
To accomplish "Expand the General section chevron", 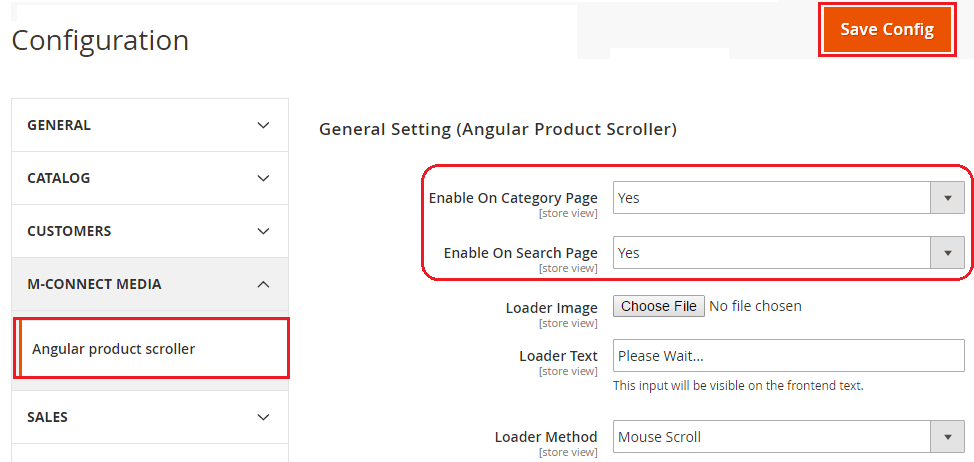I will pos(263,125).
